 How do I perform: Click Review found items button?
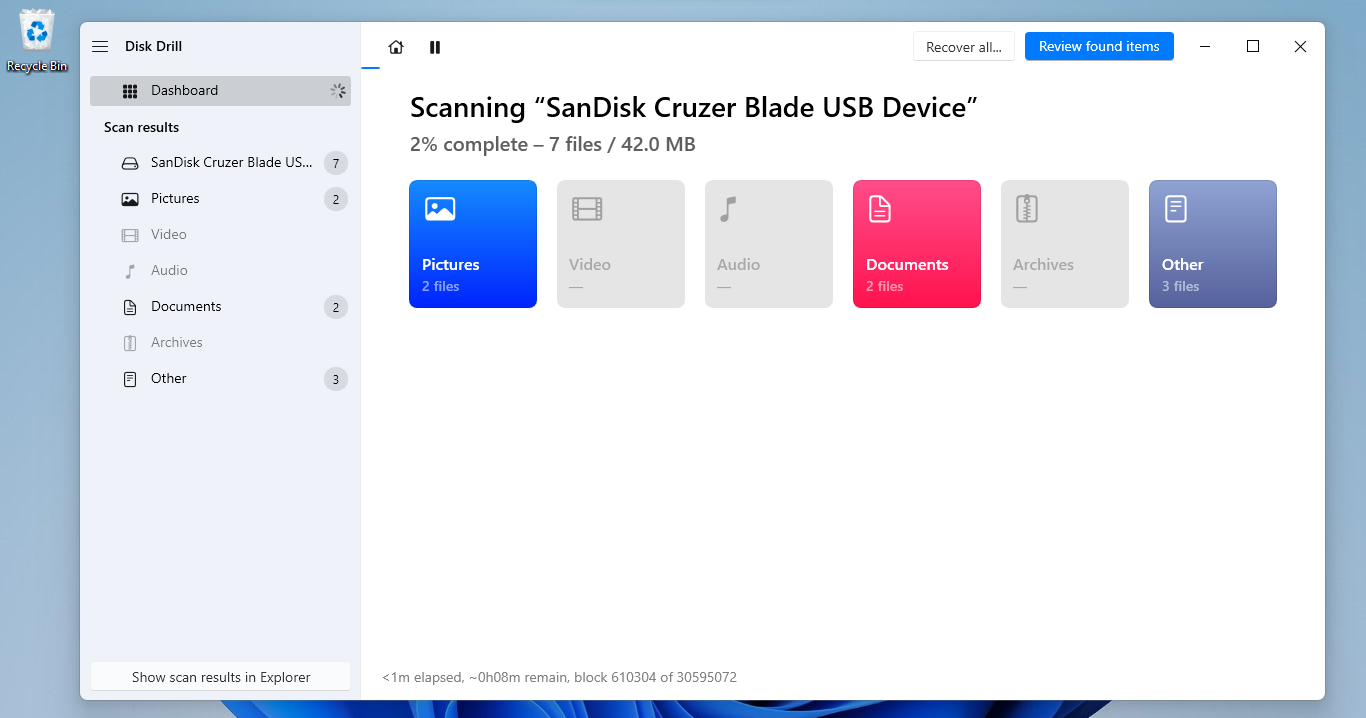point(1099,47)
